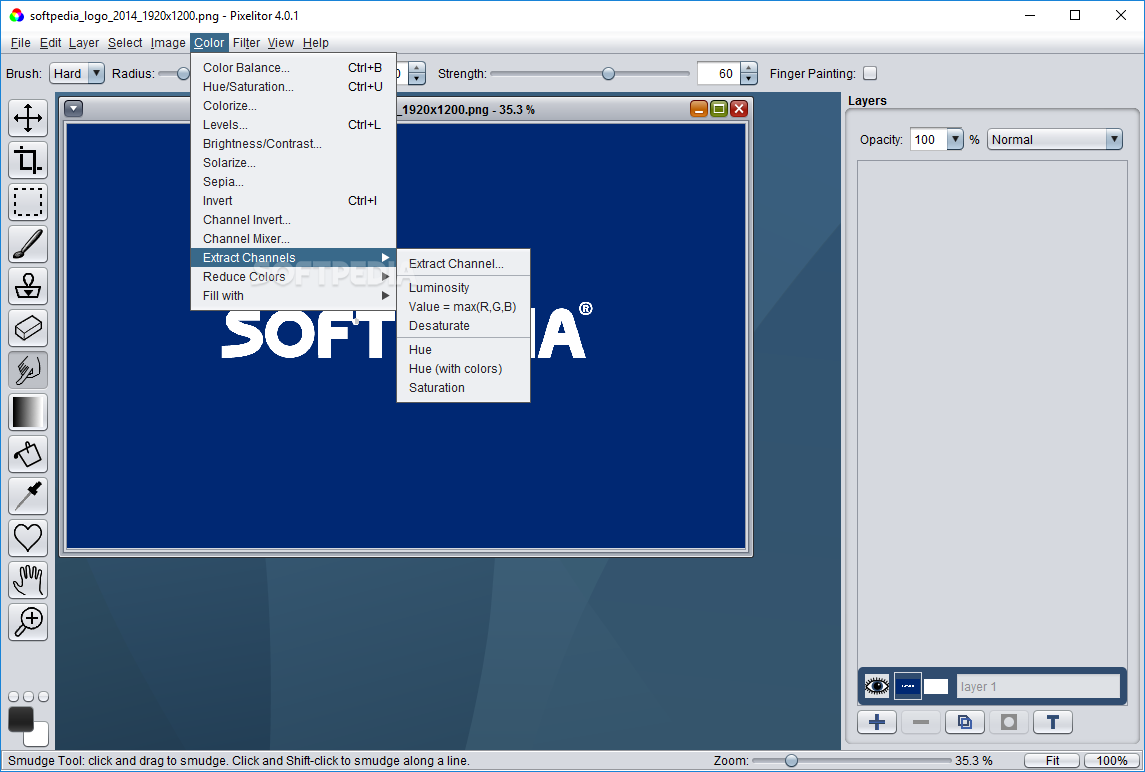Select the Brush tool
Viewport: 1145px width, 772px height.
tap(28, 244)
